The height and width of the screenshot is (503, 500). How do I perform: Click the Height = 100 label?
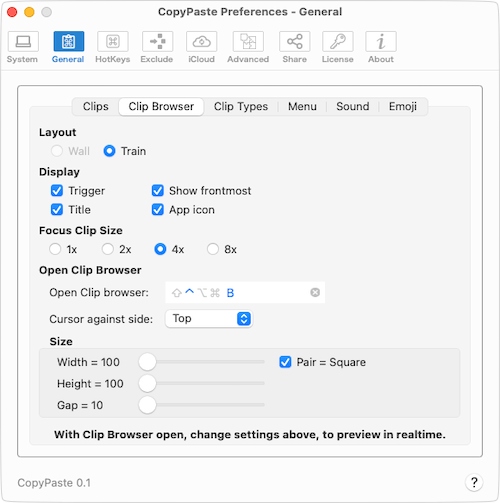pyautogui.click(x=90, y=384)
